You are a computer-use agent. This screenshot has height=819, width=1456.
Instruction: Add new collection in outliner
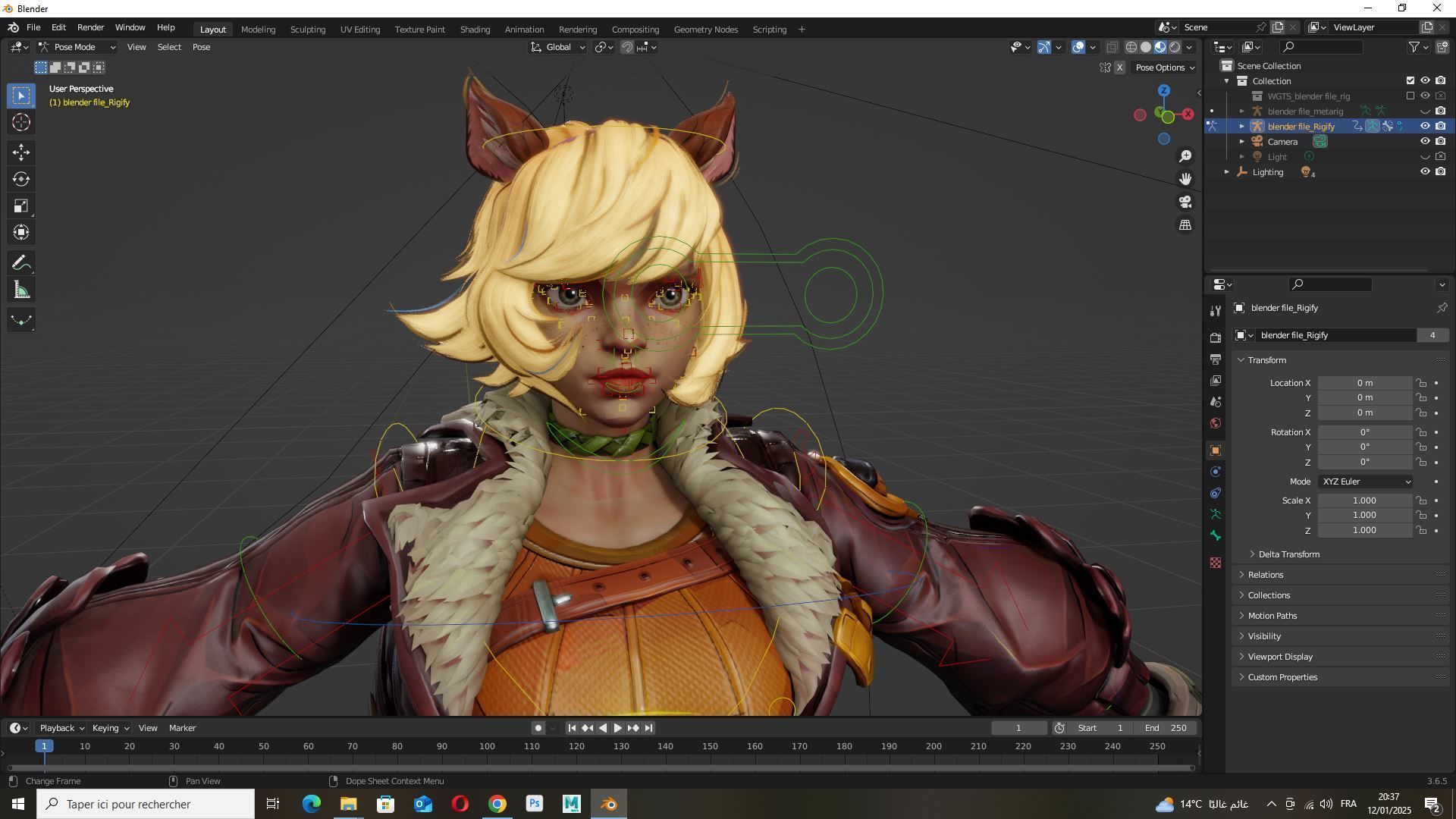point(1442,47)
